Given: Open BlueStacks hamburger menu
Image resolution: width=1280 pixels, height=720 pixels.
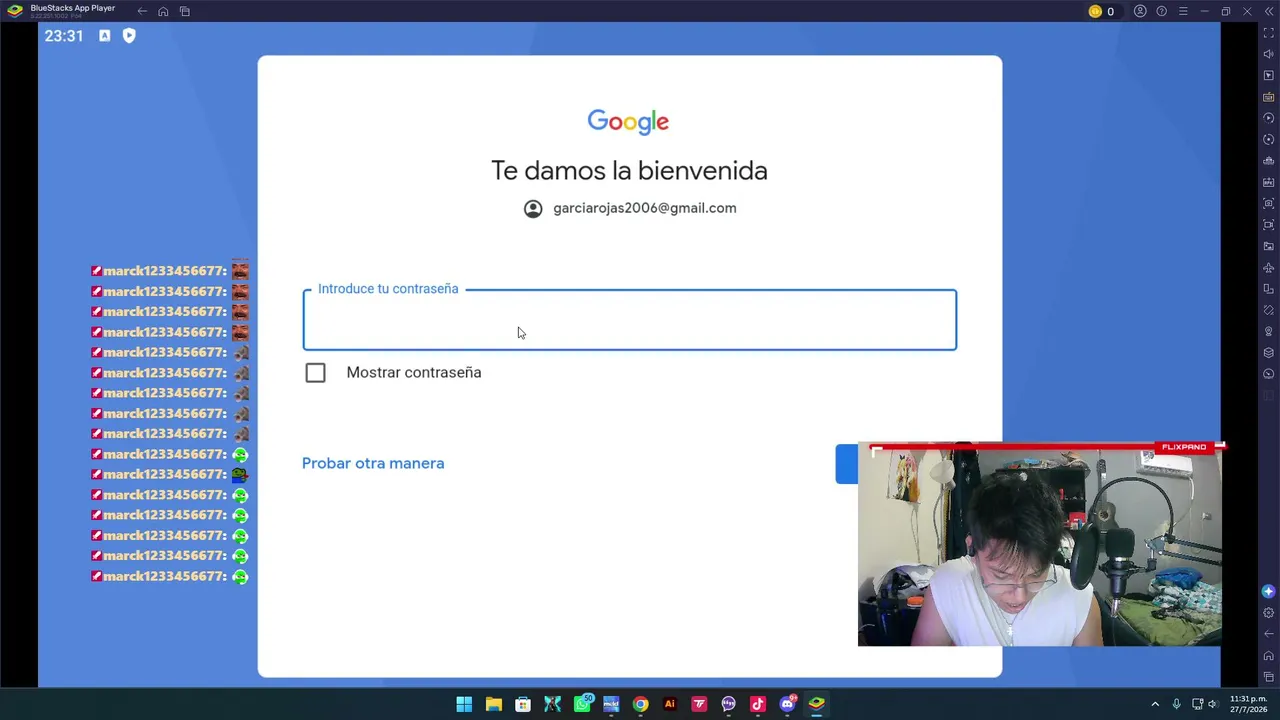Looking at the screenshot, I should (1183, 11).
